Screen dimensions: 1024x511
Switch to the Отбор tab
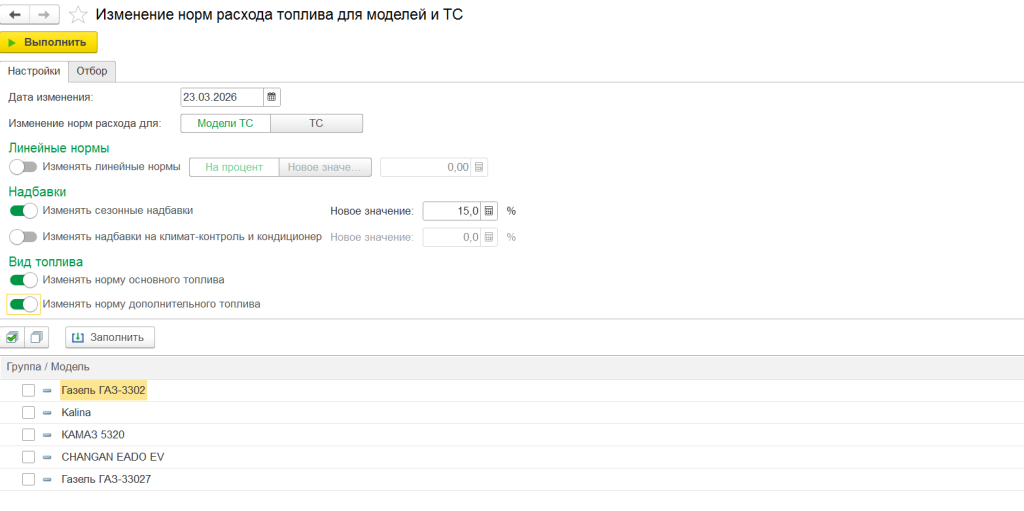point(92,71)
